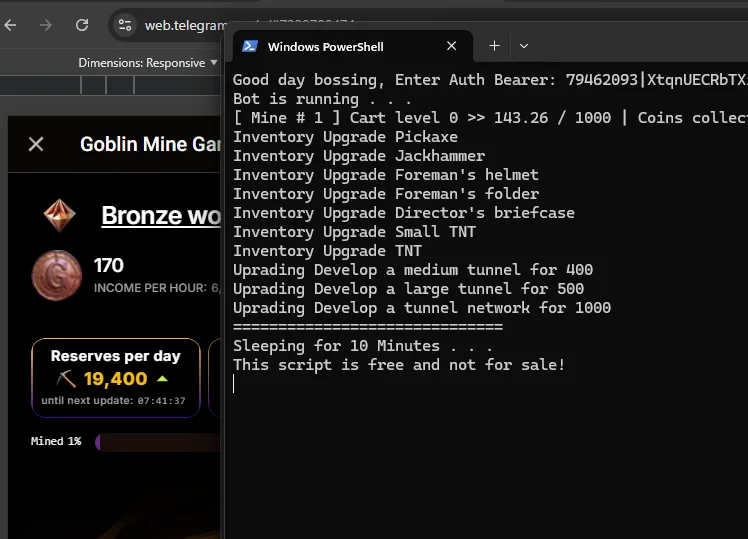Click Inventory Upgrade Foreman's folder line
Viewport: 748px width, 539px height.
pyautogui.click(x=386, y=194)
